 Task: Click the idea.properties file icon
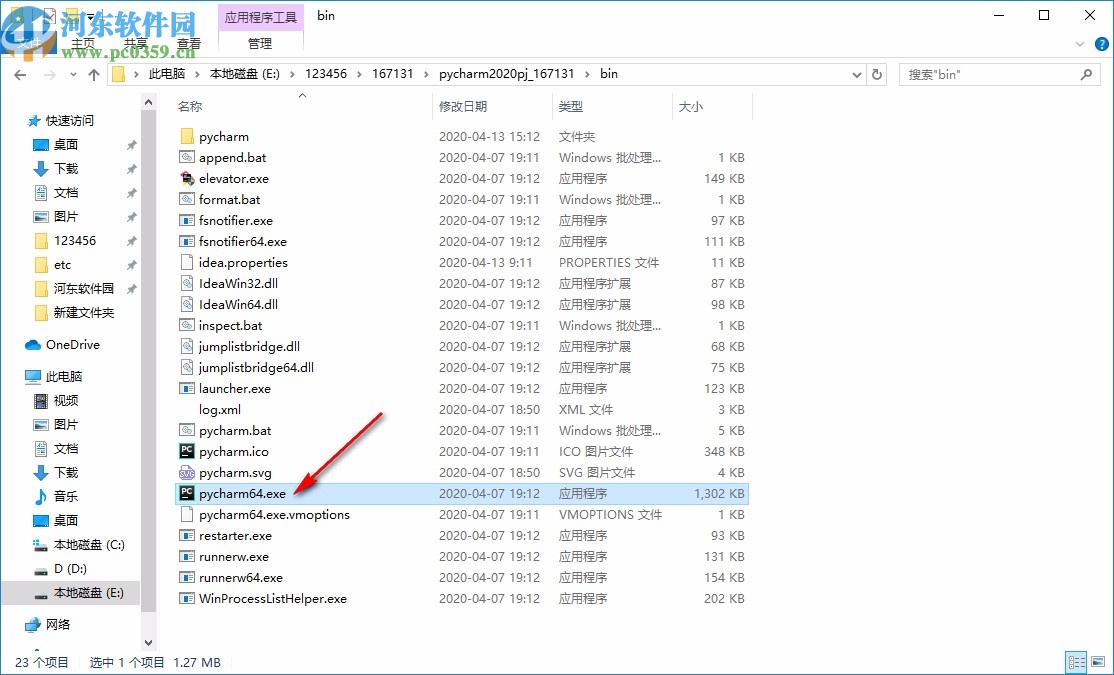click(x=187, y=262)
